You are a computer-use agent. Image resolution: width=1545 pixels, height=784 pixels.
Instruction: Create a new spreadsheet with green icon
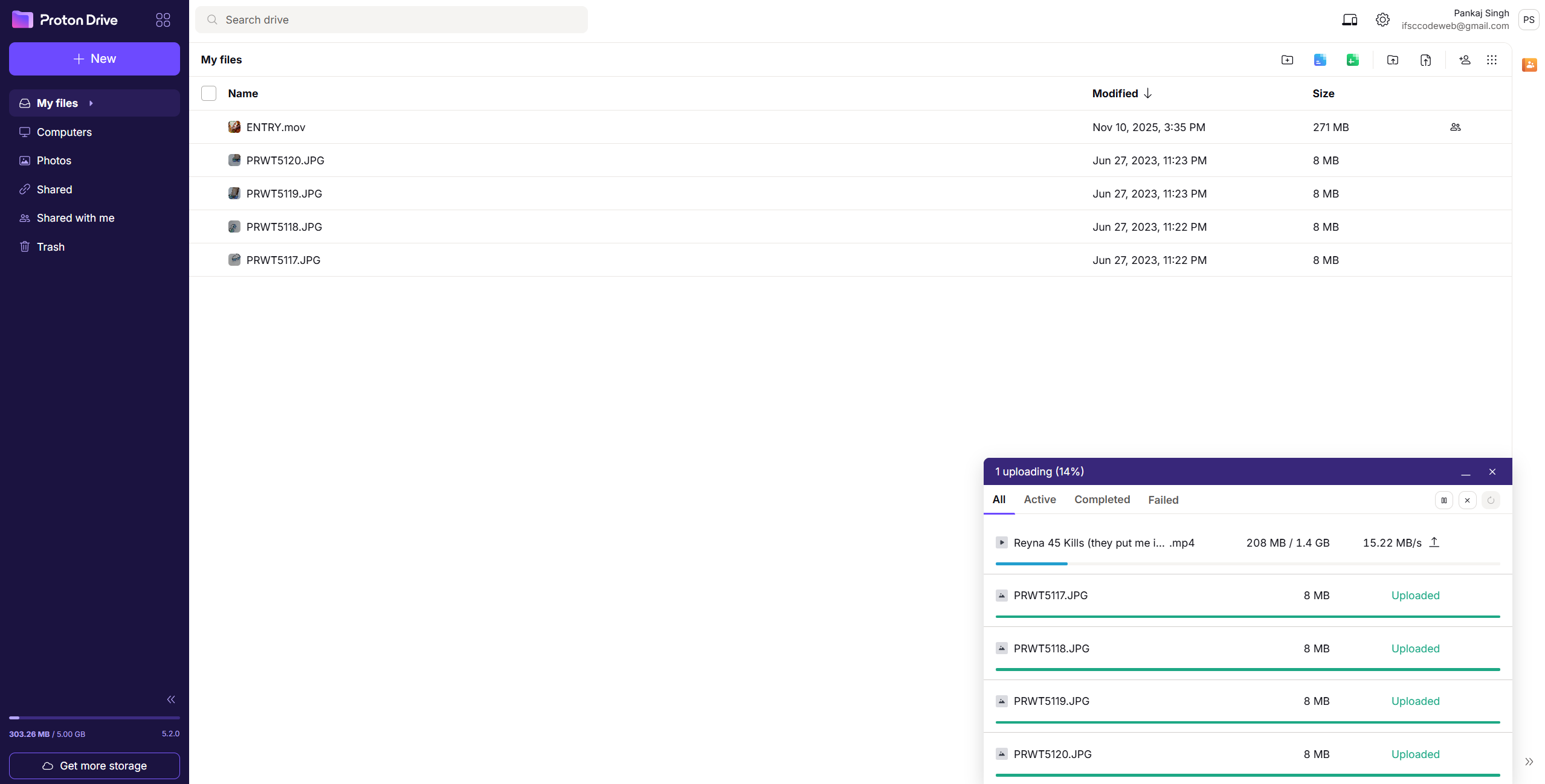[1352, 60]
